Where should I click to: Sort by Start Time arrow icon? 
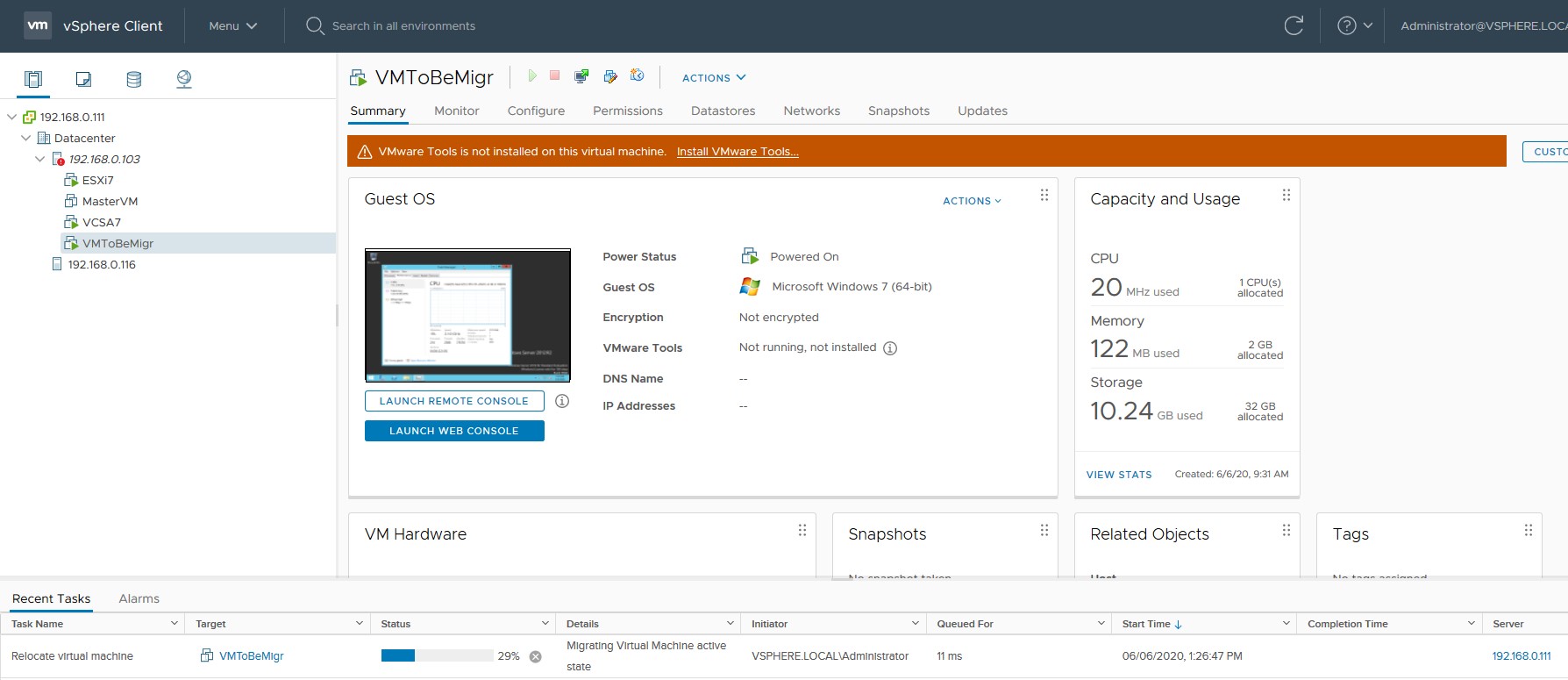[1178, 625]
